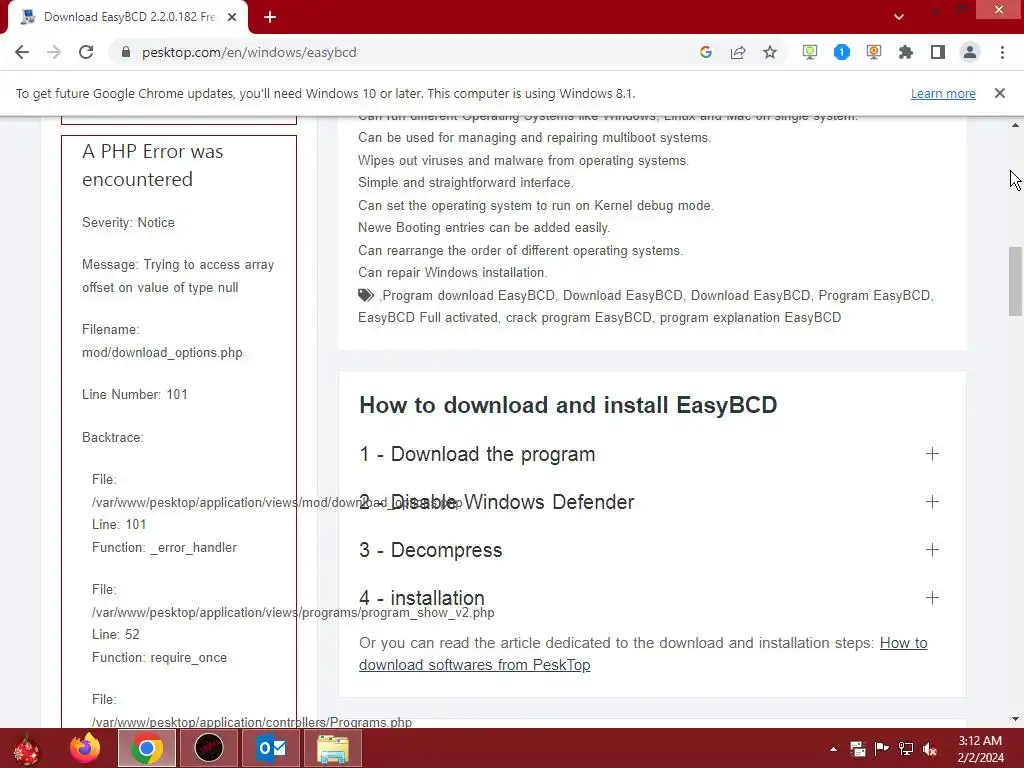Close the Download EasyBCD tab
1024x768 pixels.
pos(232,17)
